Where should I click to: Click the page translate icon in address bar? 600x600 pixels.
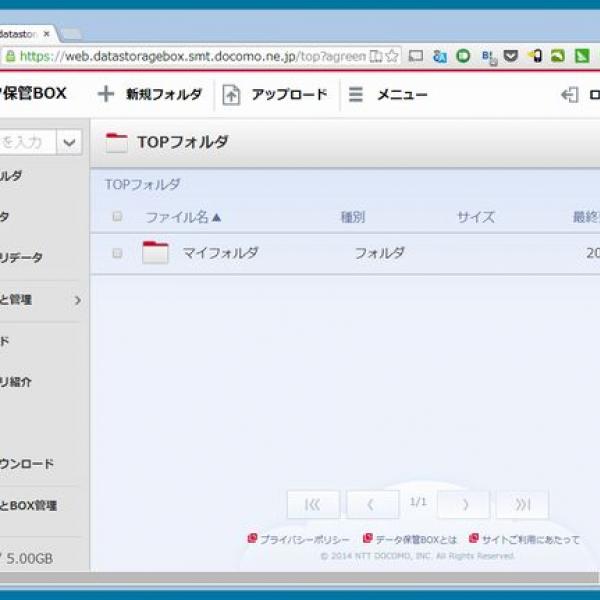376,57
